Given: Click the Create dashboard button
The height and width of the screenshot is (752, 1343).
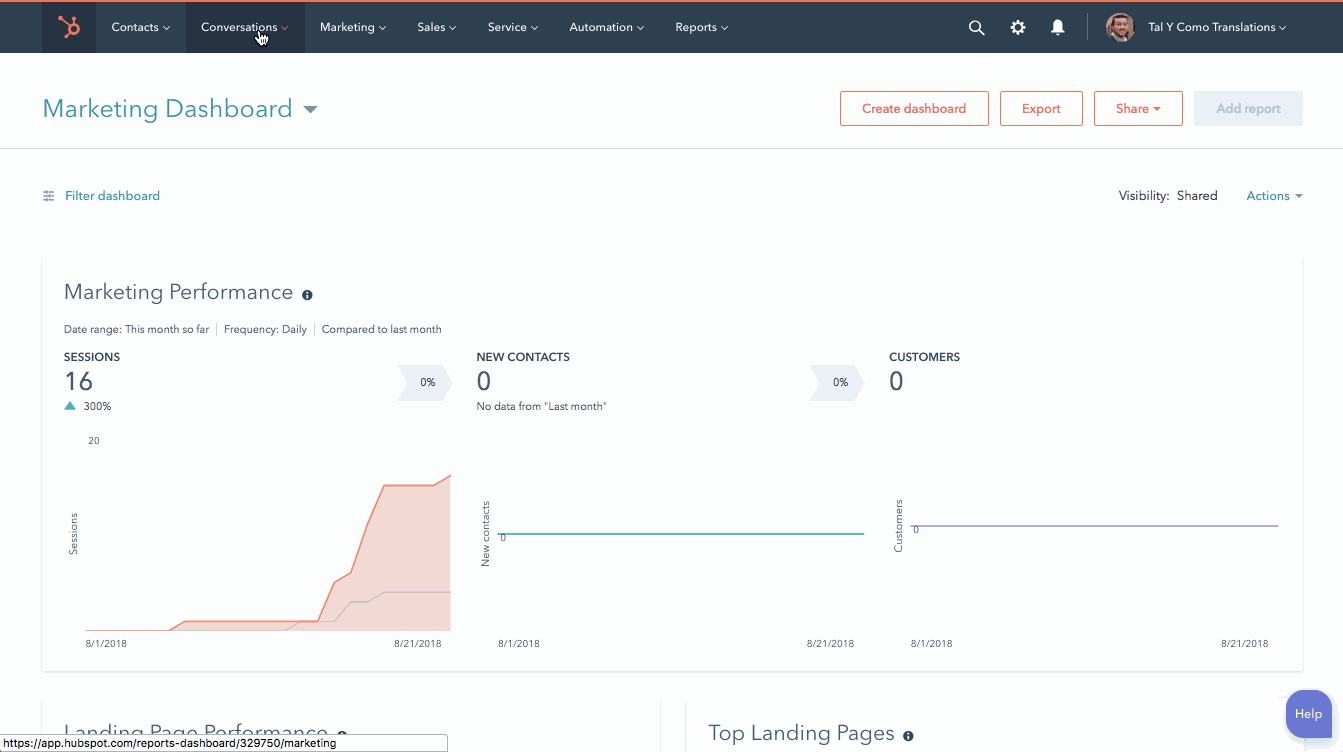Looking at the screenshot, I should pyautogui.click(x=913, y=109).
